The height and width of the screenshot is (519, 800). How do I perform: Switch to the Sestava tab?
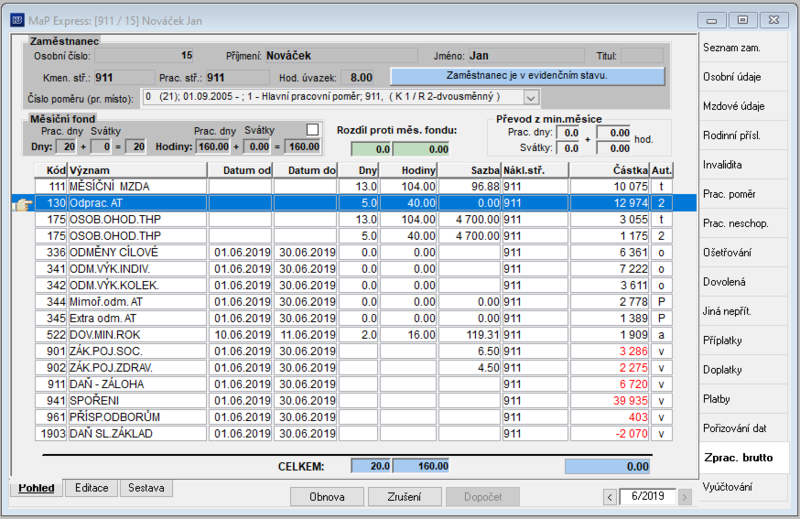click(x=146, y=488)
